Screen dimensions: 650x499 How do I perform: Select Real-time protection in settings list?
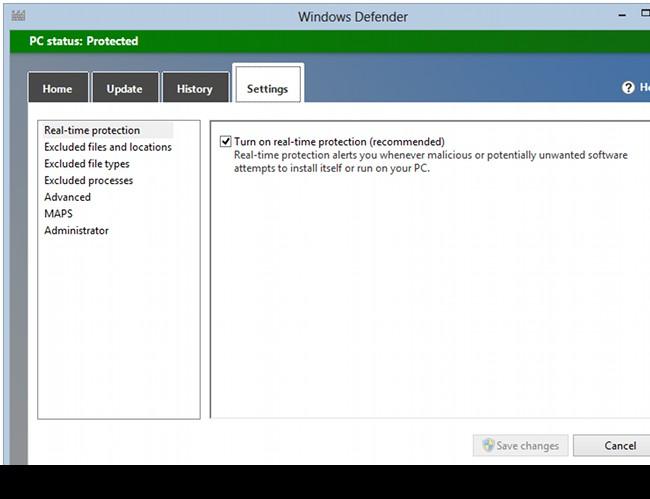coord(92,130)
